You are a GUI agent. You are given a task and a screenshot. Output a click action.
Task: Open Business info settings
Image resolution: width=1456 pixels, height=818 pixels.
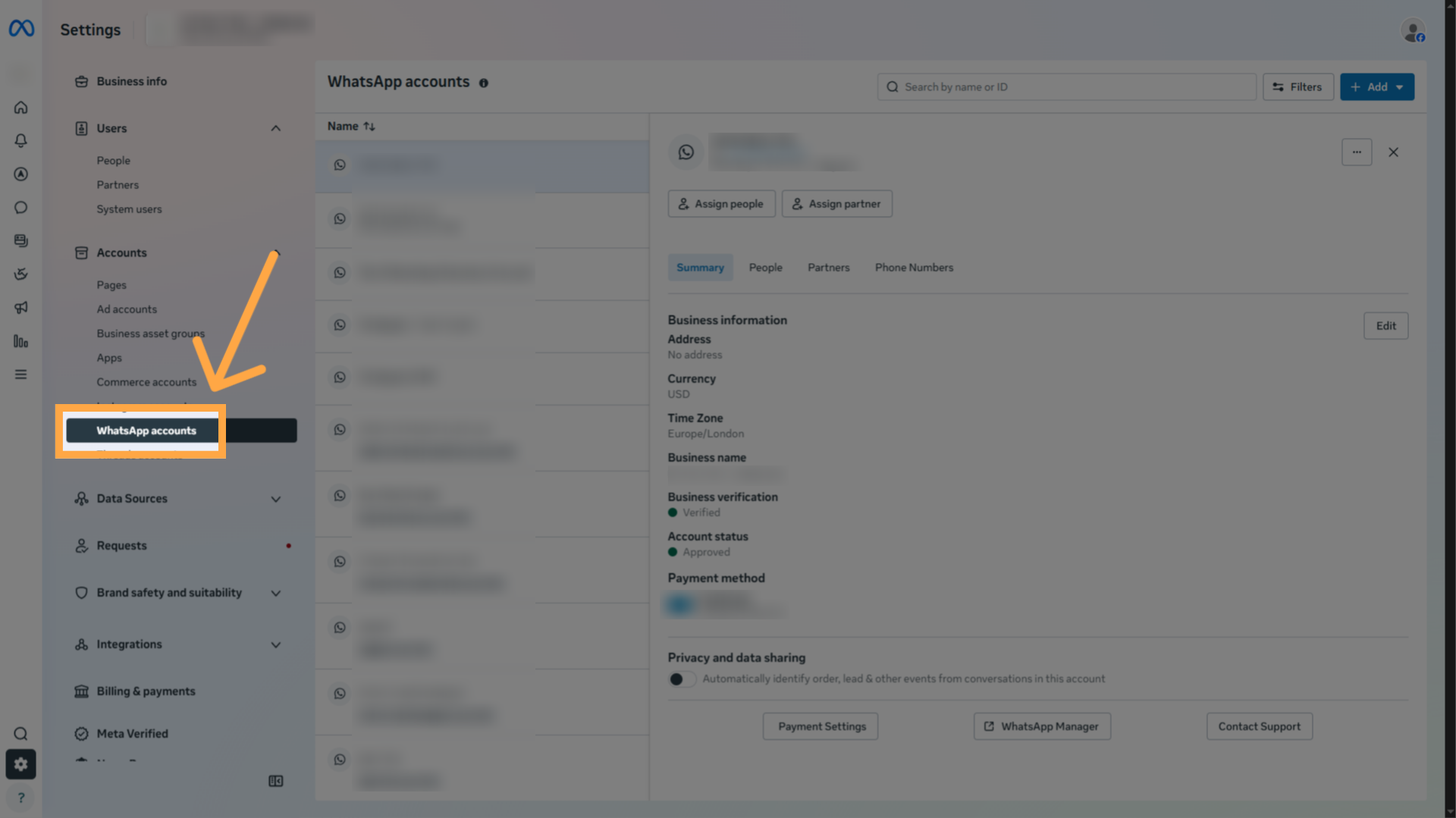[131, 81]
